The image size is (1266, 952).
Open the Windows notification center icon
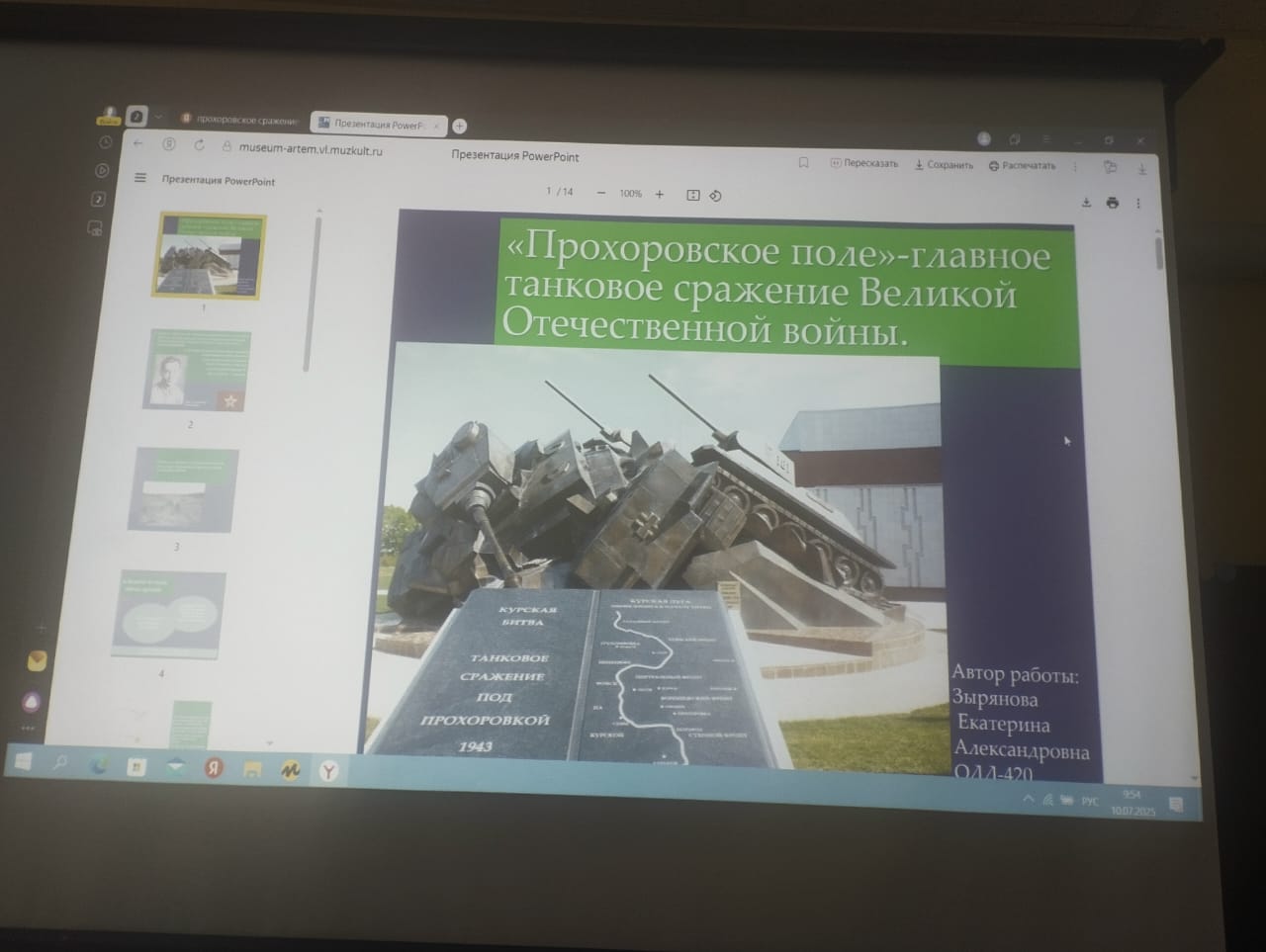point(1176,805)
